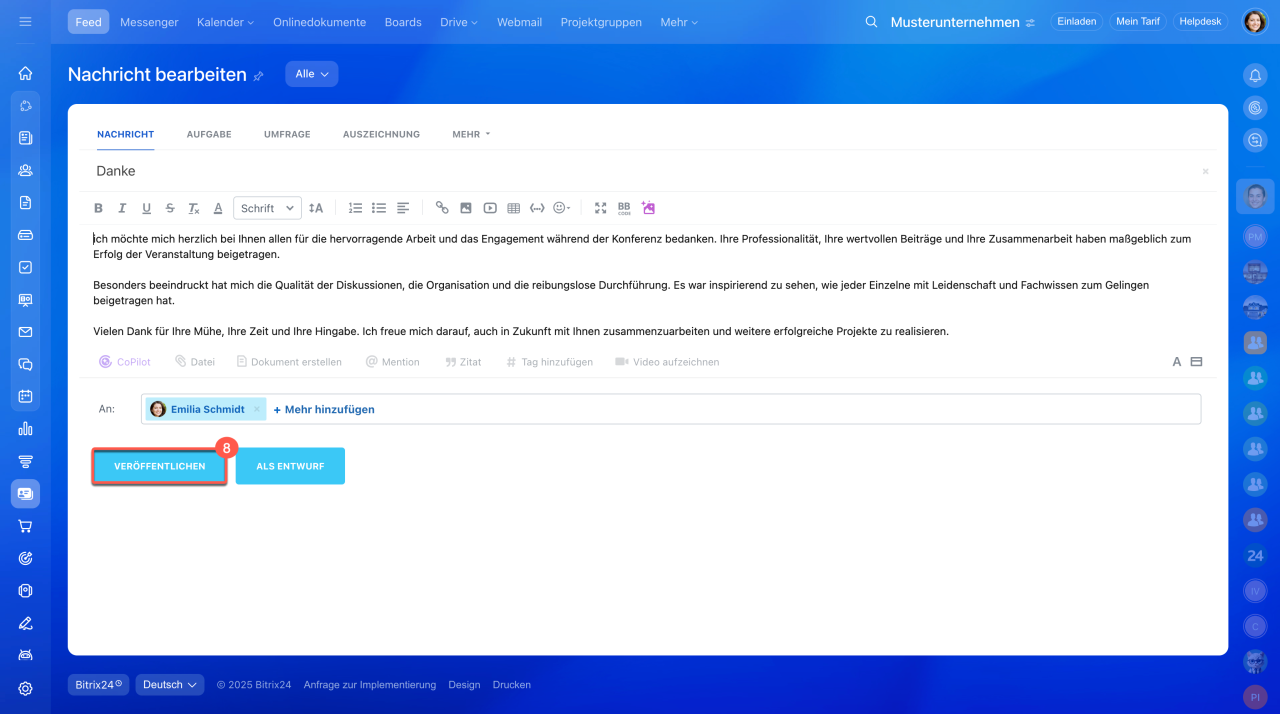Open the Alle filter dropdown
Screen dimensions: 1280x714
[x=312, y=74]
